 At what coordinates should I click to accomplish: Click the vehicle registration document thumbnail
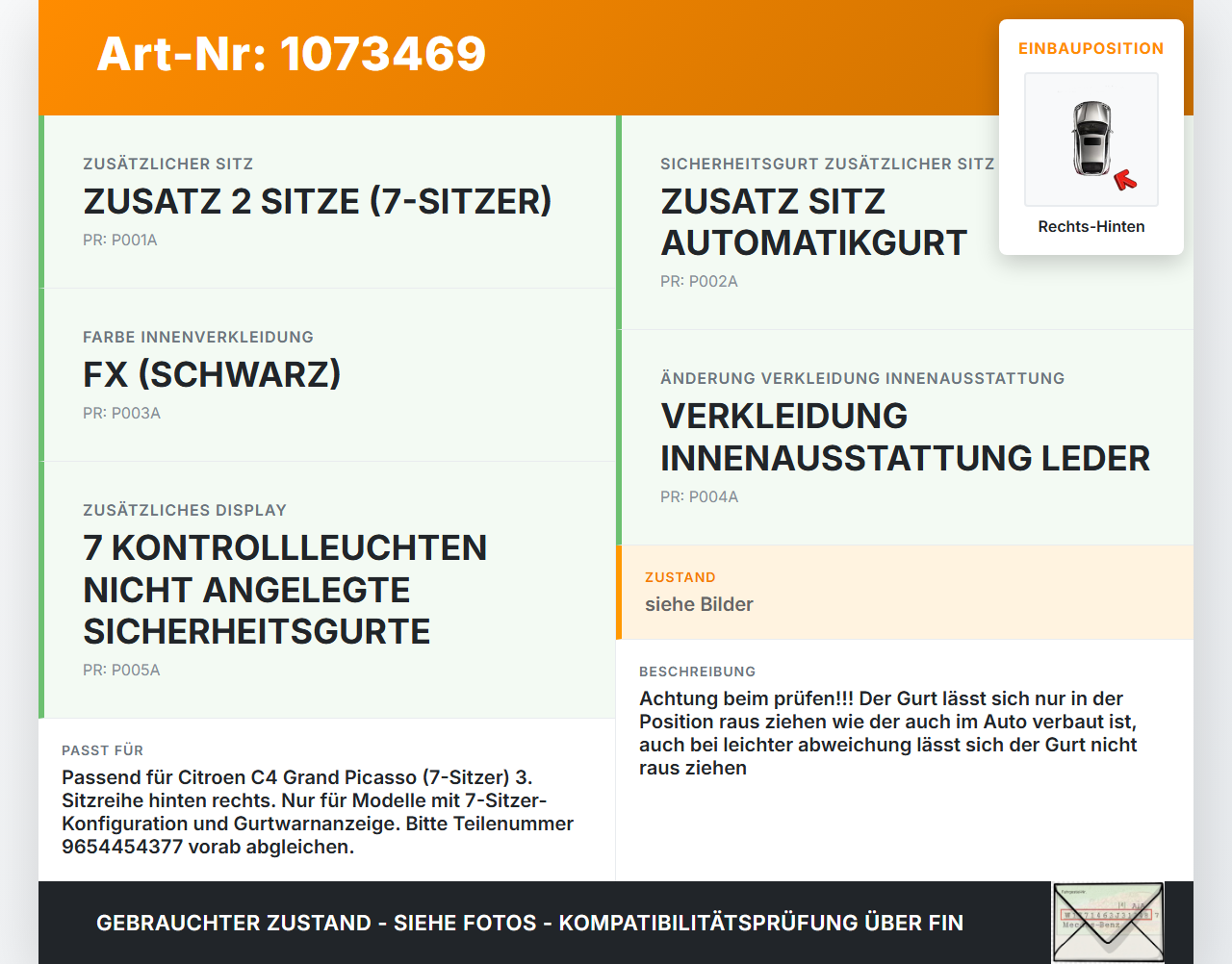pyautogui.click(x=1108, y=923)
